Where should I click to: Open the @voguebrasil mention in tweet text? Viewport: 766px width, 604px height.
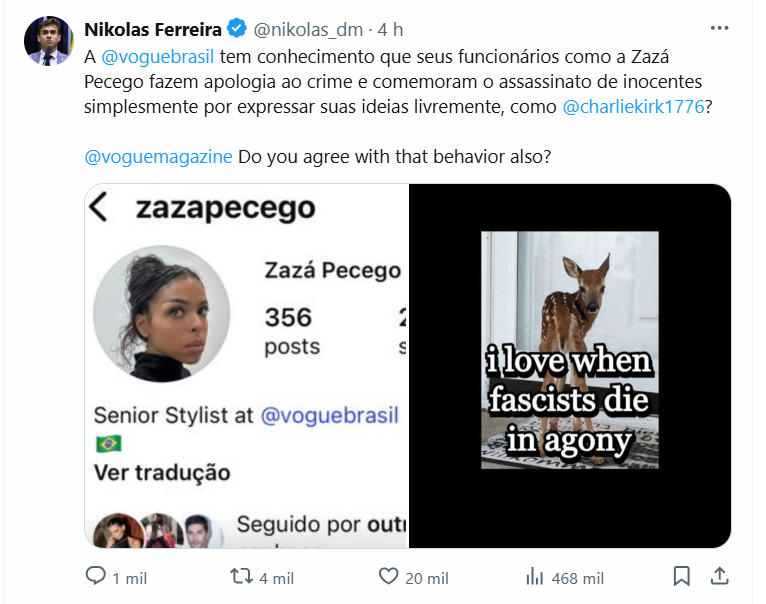coord(158,57)
